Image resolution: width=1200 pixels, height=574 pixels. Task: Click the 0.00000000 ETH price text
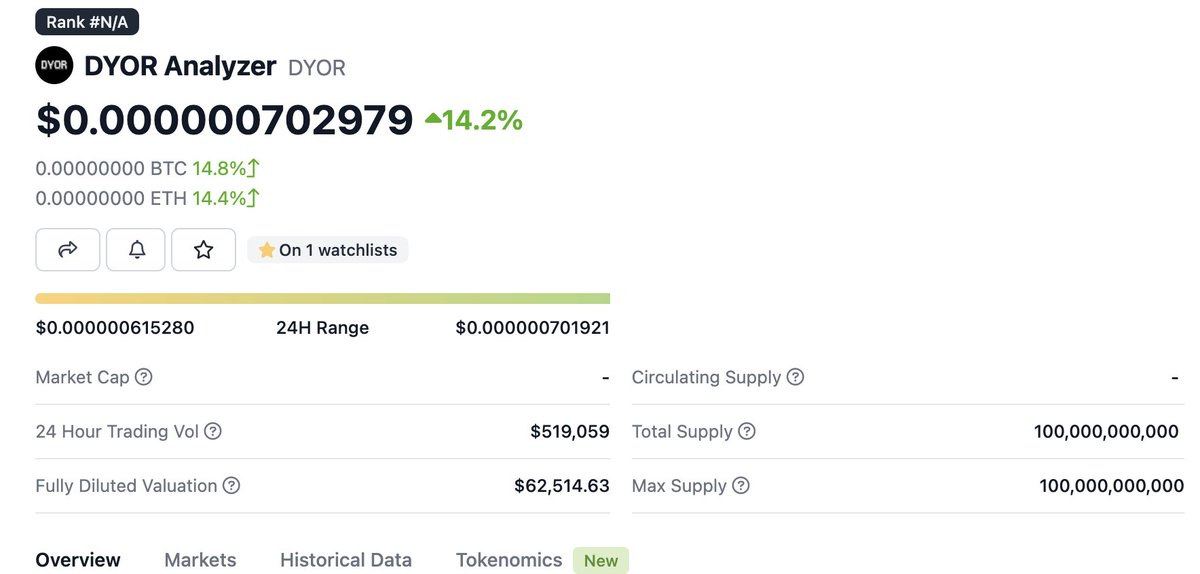click(x=111, y=198)
